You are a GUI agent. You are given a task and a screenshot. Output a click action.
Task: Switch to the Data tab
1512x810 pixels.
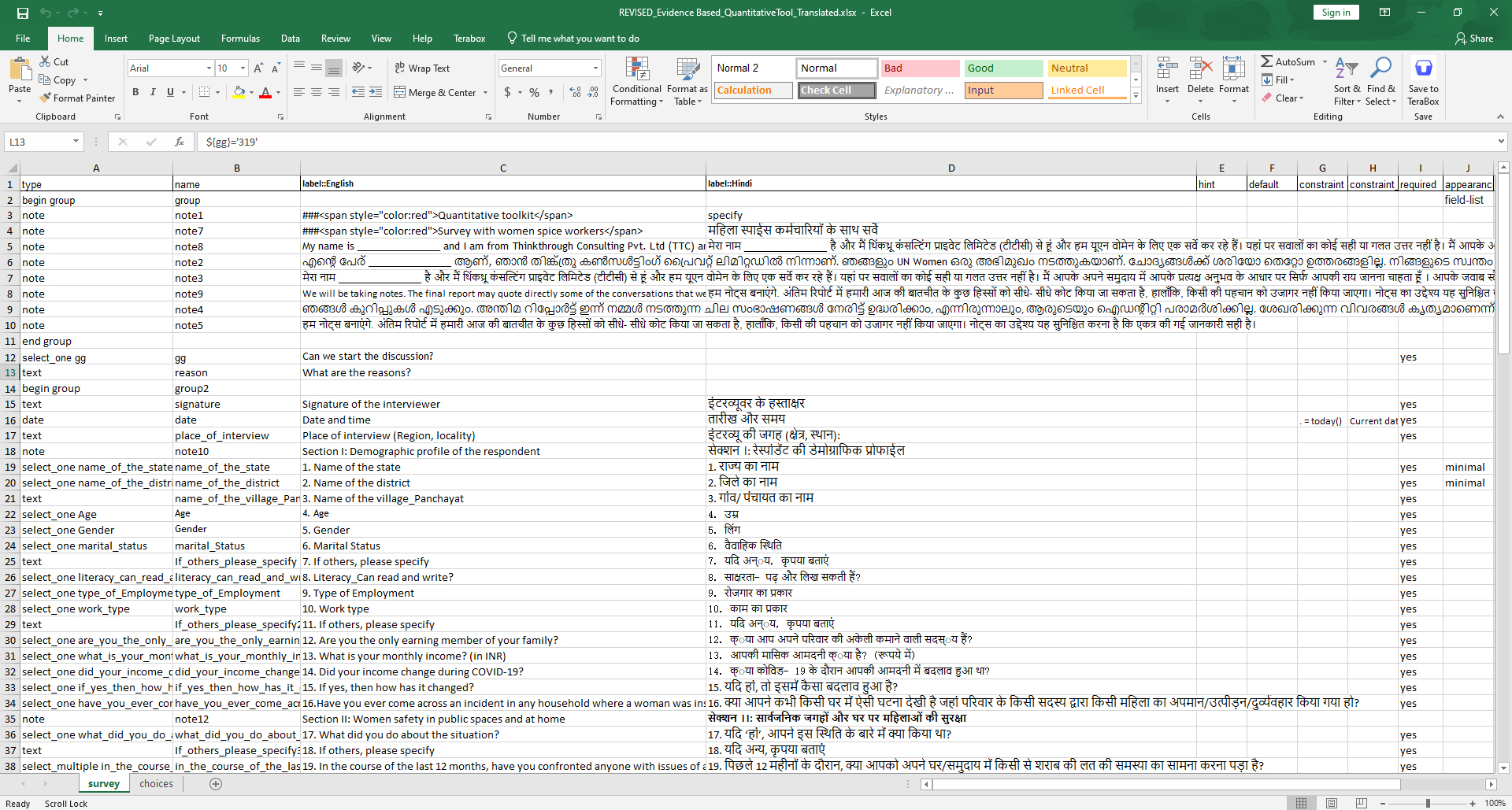[291, 39]
